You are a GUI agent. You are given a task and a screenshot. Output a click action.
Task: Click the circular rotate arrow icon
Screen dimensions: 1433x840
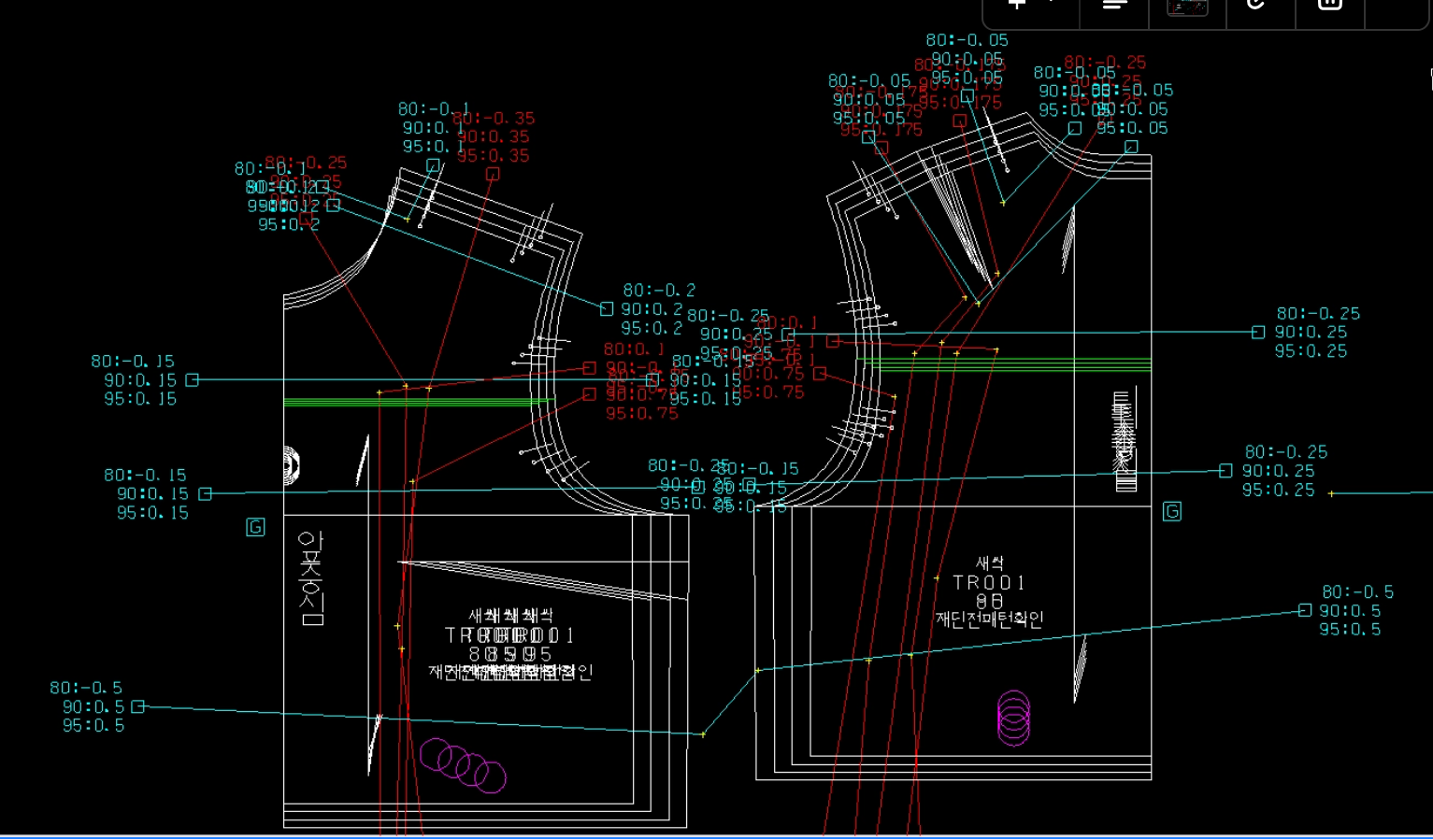(x=1255, y=5)
